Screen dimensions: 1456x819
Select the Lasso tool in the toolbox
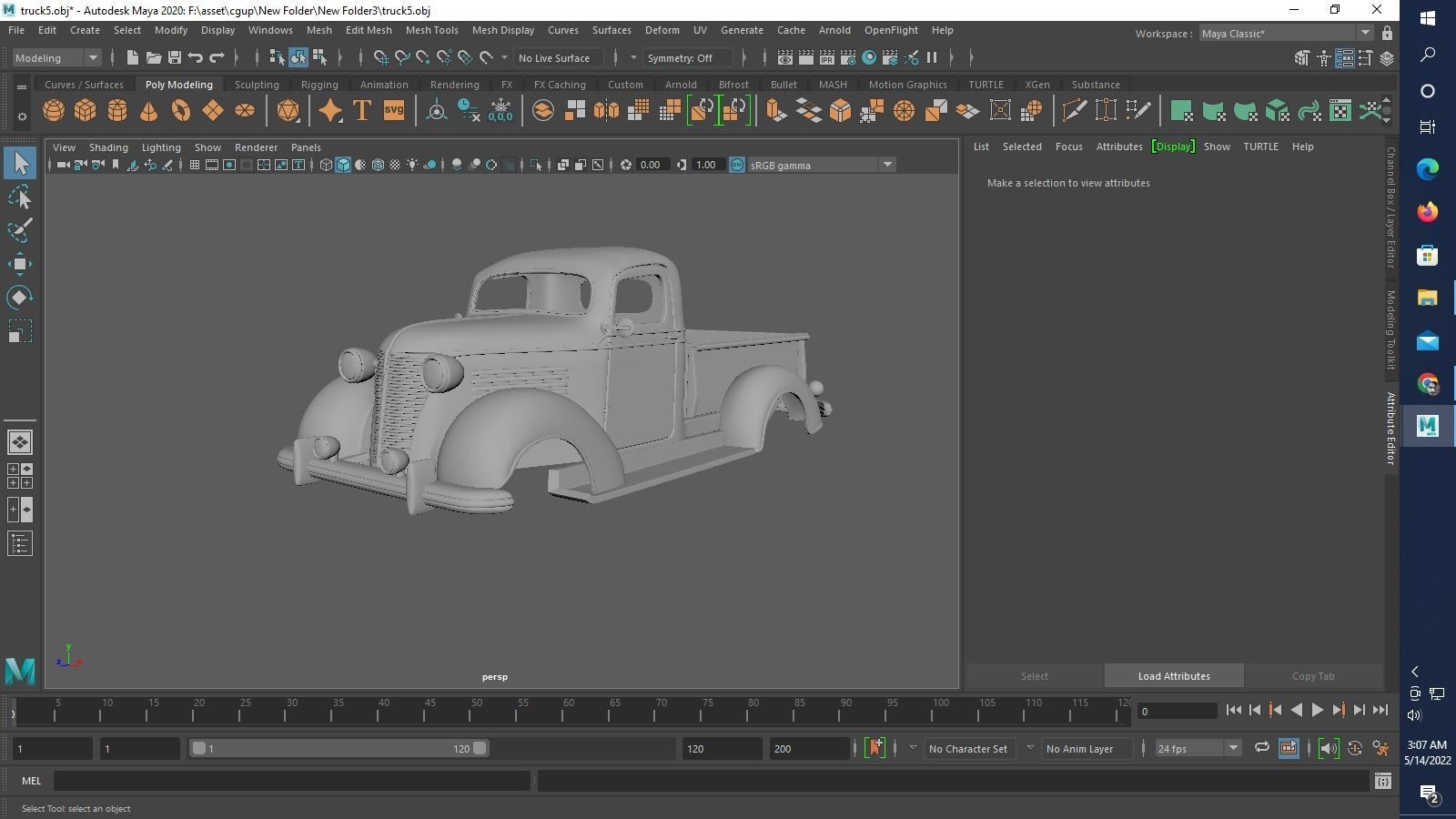pyautogui.click(x=20, y=197)
